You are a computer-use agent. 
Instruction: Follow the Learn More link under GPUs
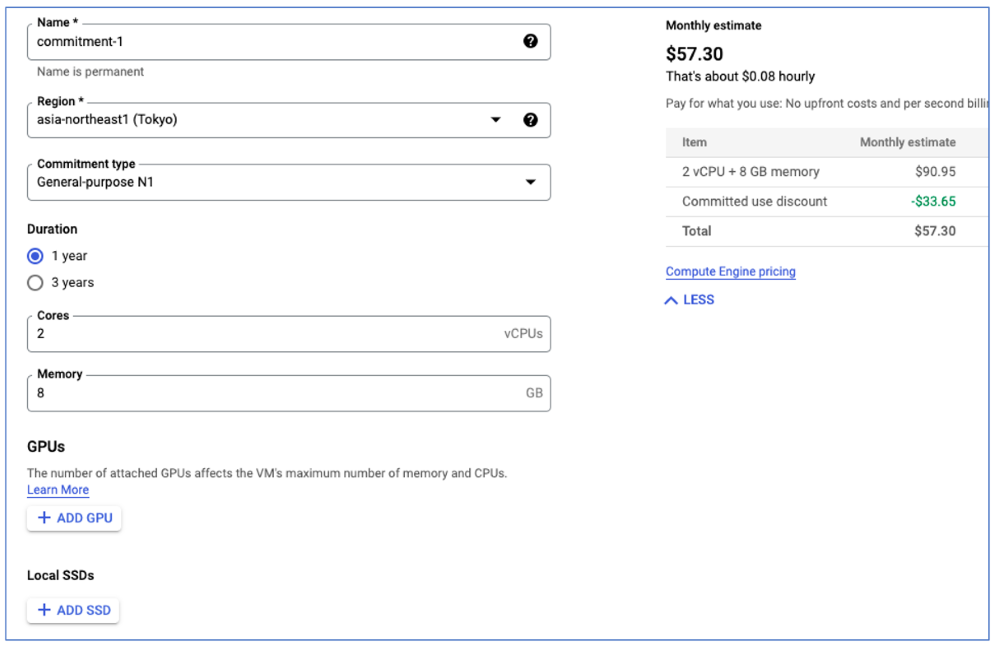58,490
